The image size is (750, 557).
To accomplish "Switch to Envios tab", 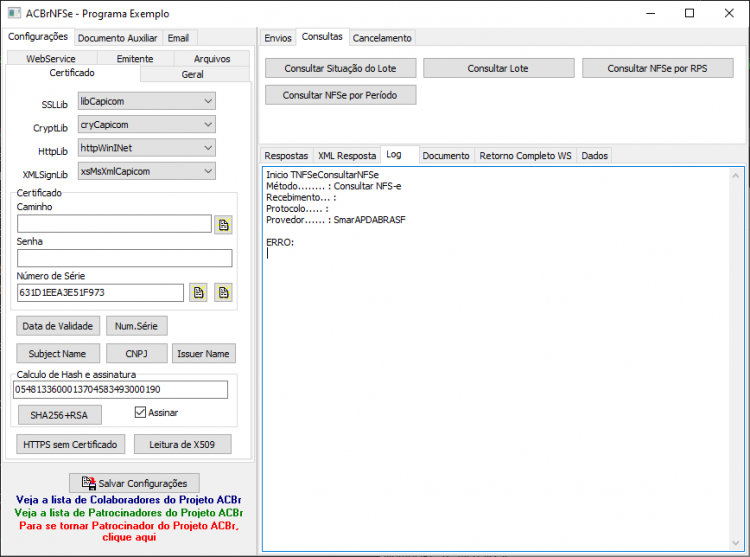I will [278, 38].
